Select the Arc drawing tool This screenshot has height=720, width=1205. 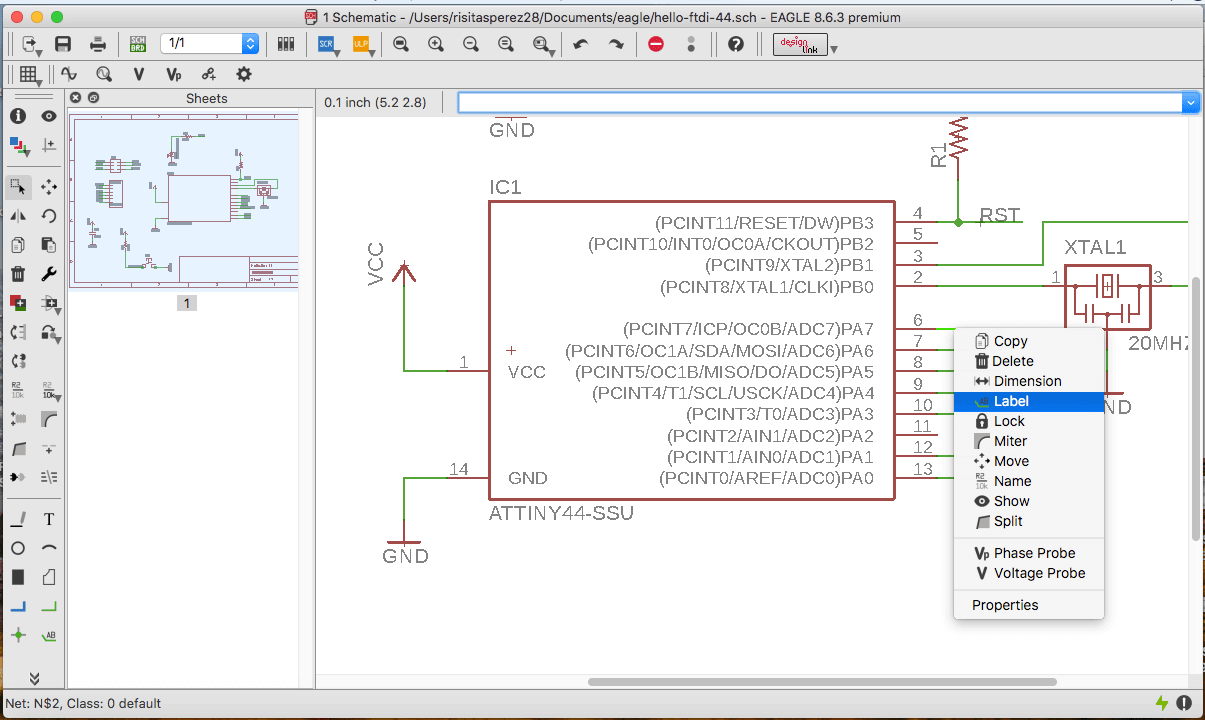click(48, 549)
